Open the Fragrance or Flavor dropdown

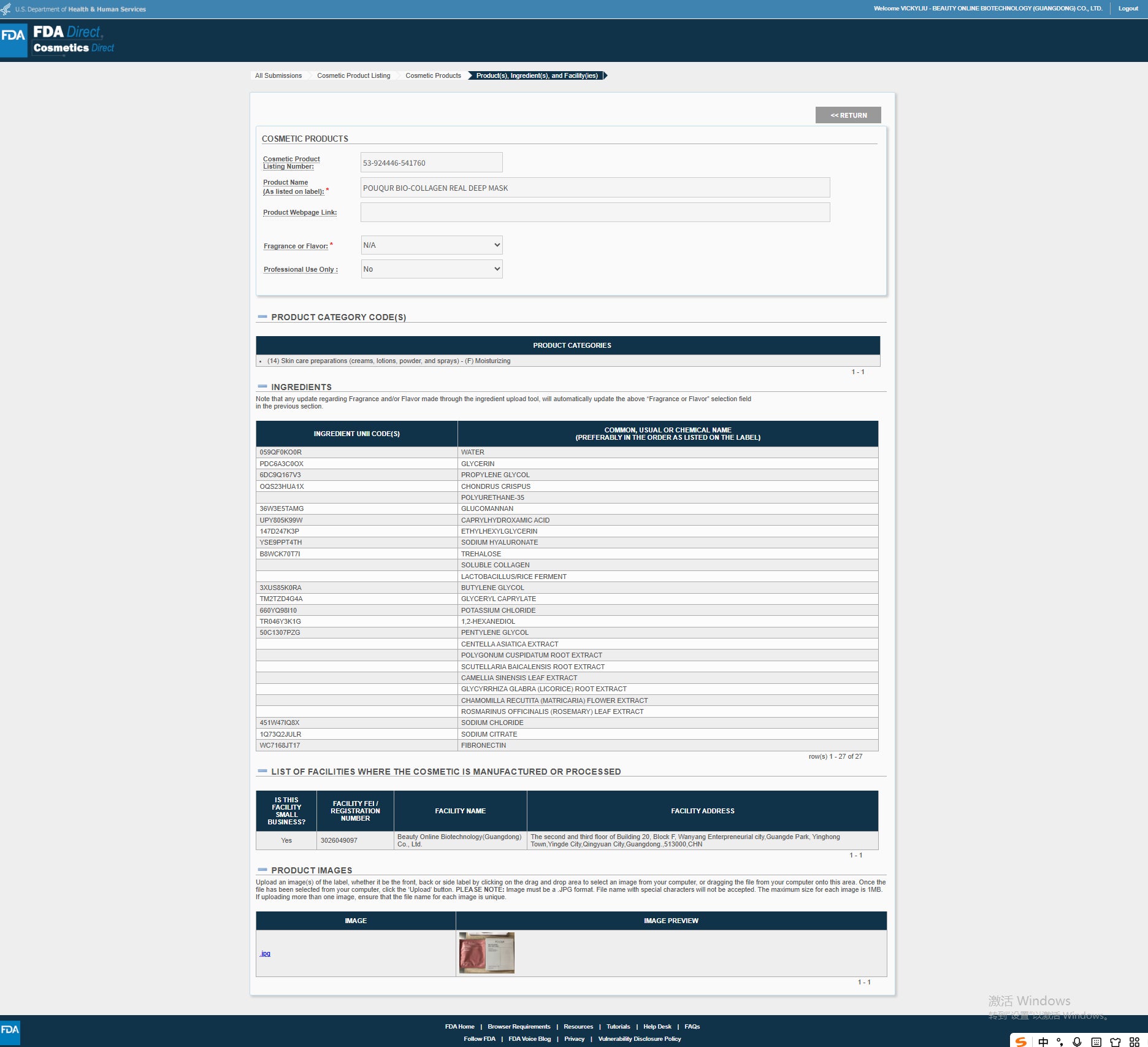(x=432, y=245)
